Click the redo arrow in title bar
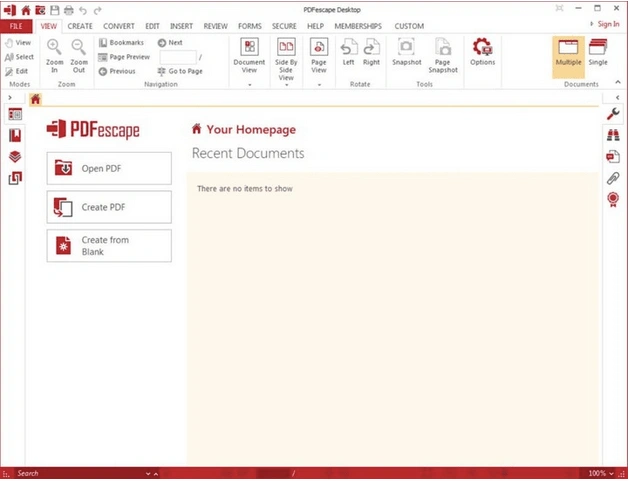The image size is (630, 481). coord(97,10)
